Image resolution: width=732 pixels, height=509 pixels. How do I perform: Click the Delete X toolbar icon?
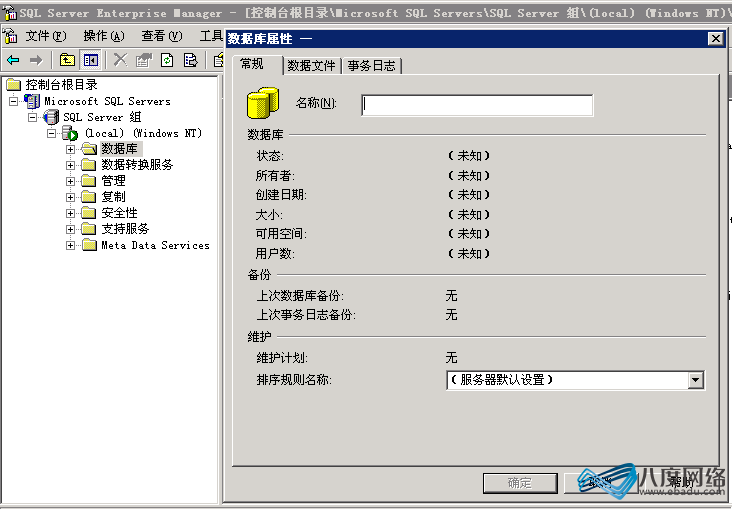coord(120,60)
